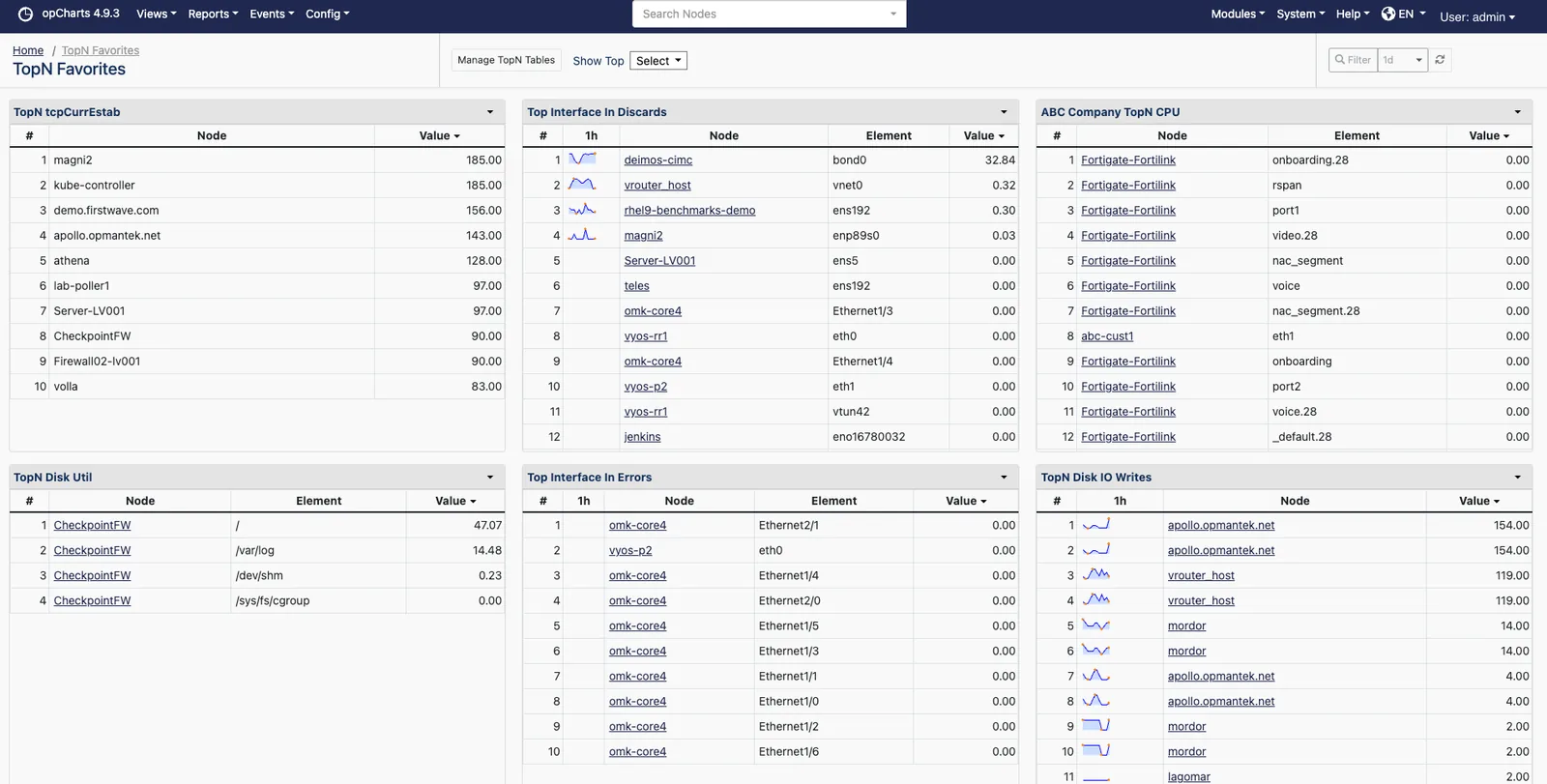Open the abc-cust1 node link

(1107, 335)
